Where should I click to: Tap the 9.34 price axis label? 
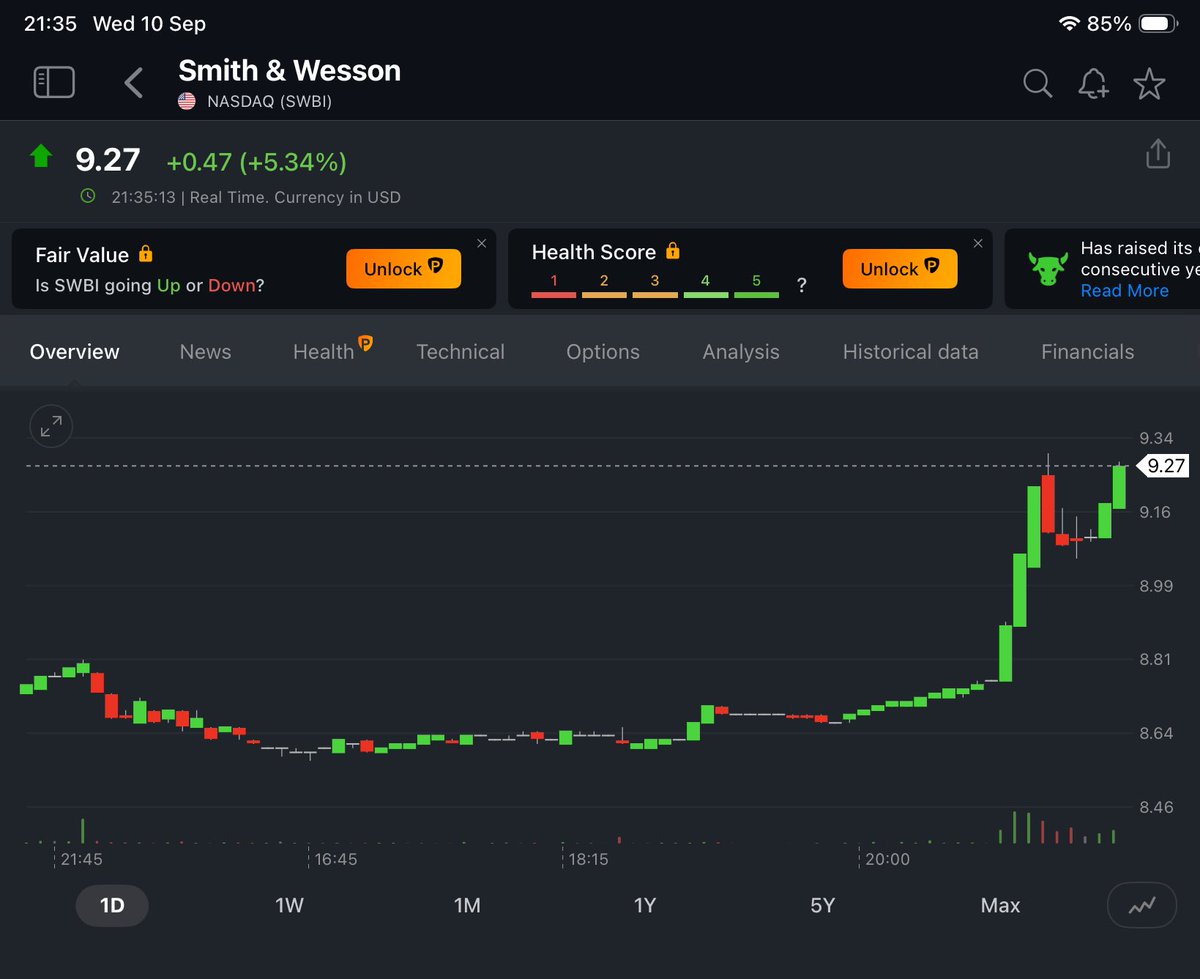[x=1156, y=438]
